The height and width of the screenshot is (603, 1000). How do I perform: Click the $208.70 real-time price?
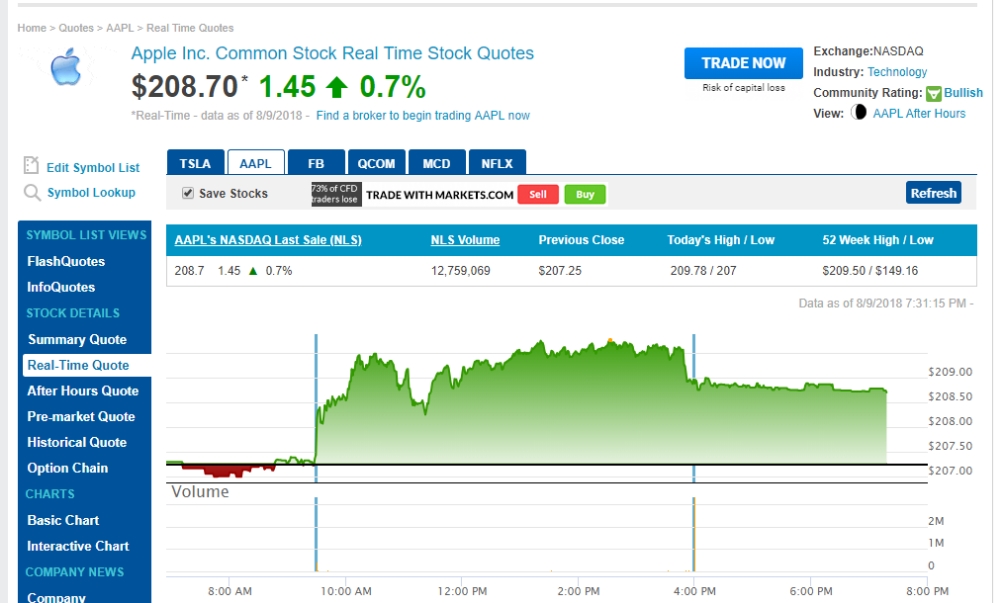pyautogui.click(x=184, y=87)
